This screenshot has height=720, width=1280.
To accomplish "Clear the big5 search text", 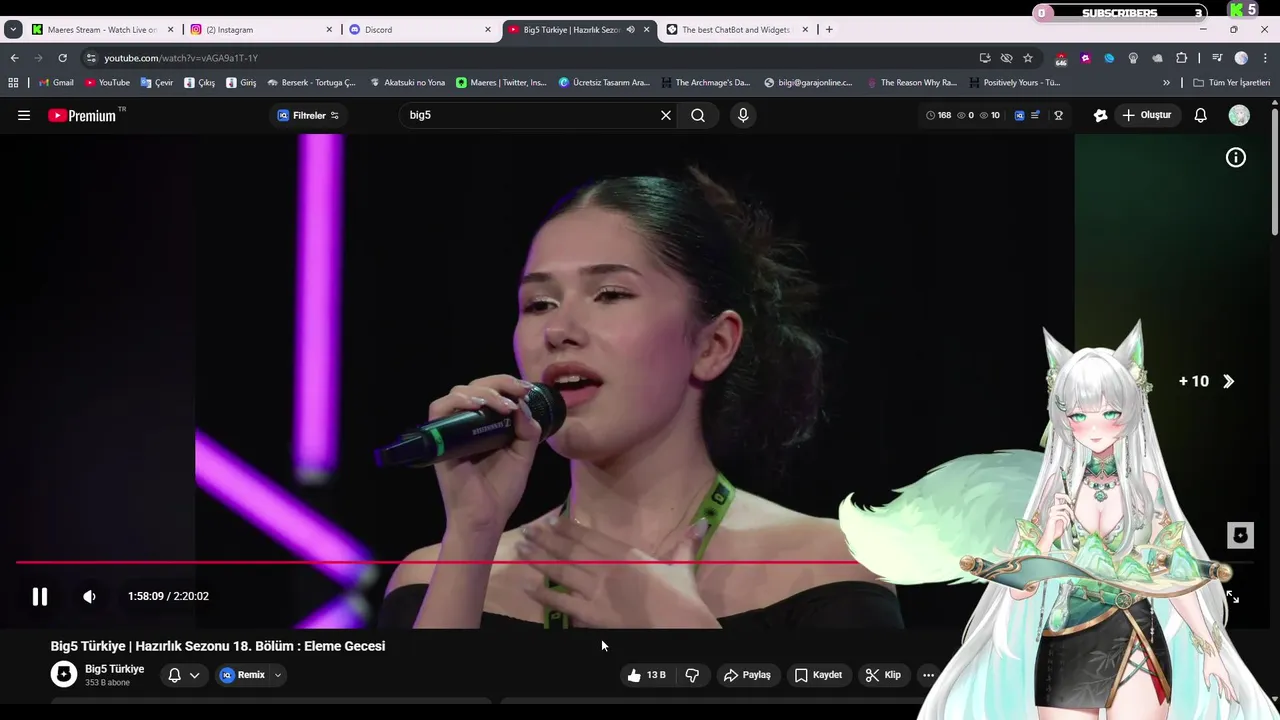I will point(666,115).
